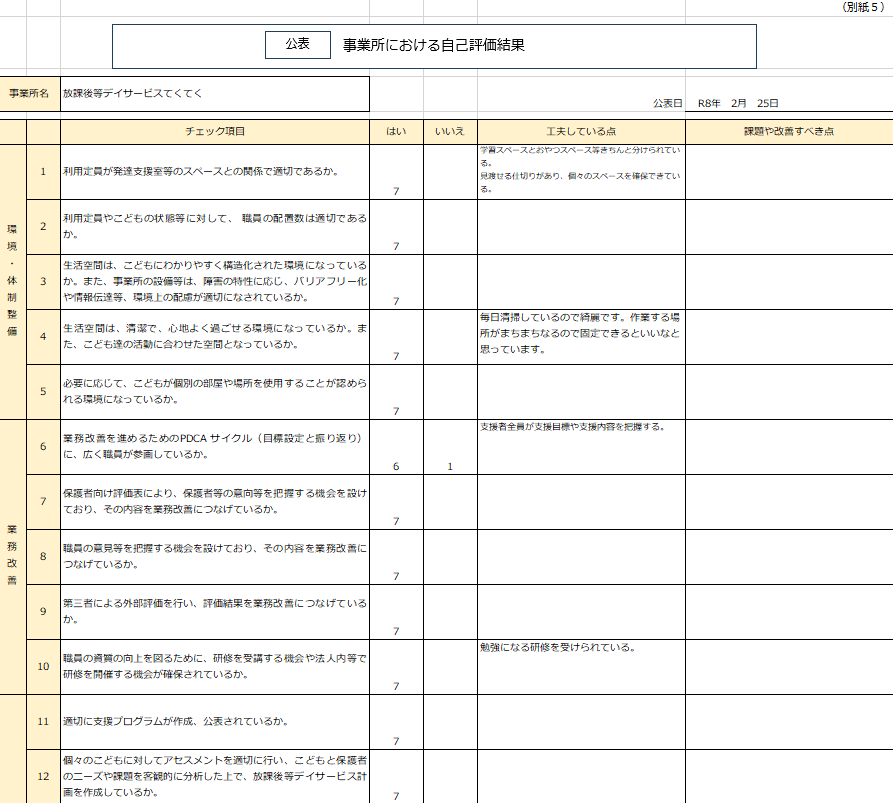Click the 第三者による外部評価 question in row 9
Screen dimensions: 893x803
tap(214, 611)
